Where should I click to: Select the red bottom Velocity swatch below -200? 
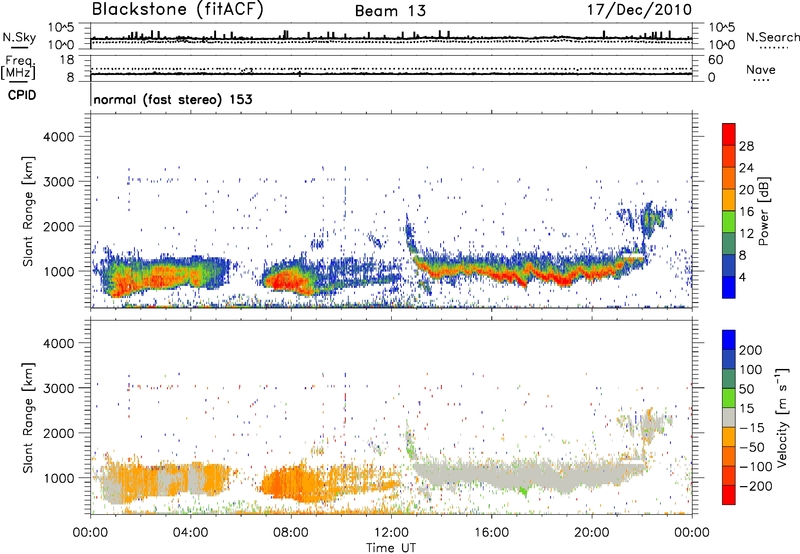(729, 495)
